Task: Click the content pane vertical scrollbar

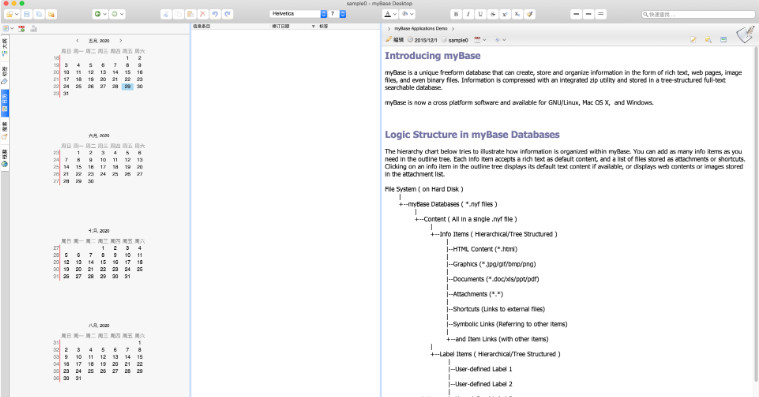Action: click(756, 213)
